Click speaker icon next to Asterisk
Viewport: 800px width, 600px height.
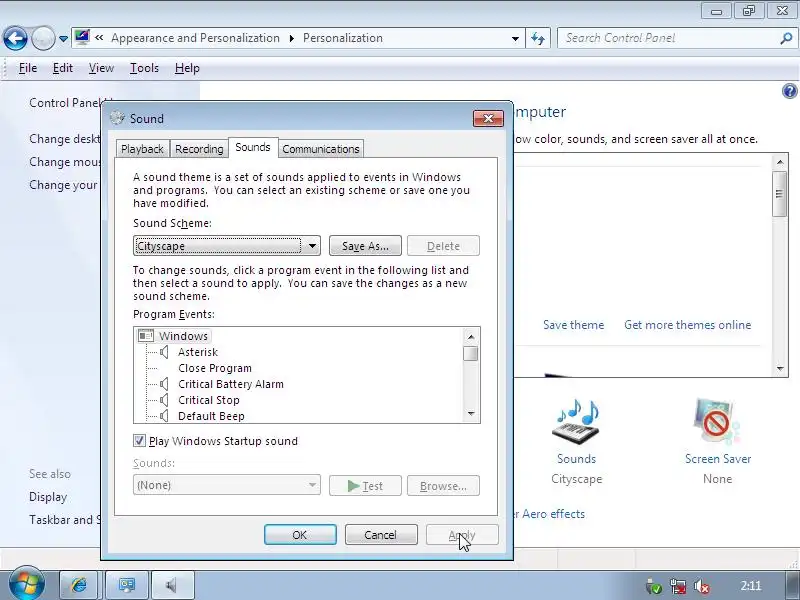(164, 352)
